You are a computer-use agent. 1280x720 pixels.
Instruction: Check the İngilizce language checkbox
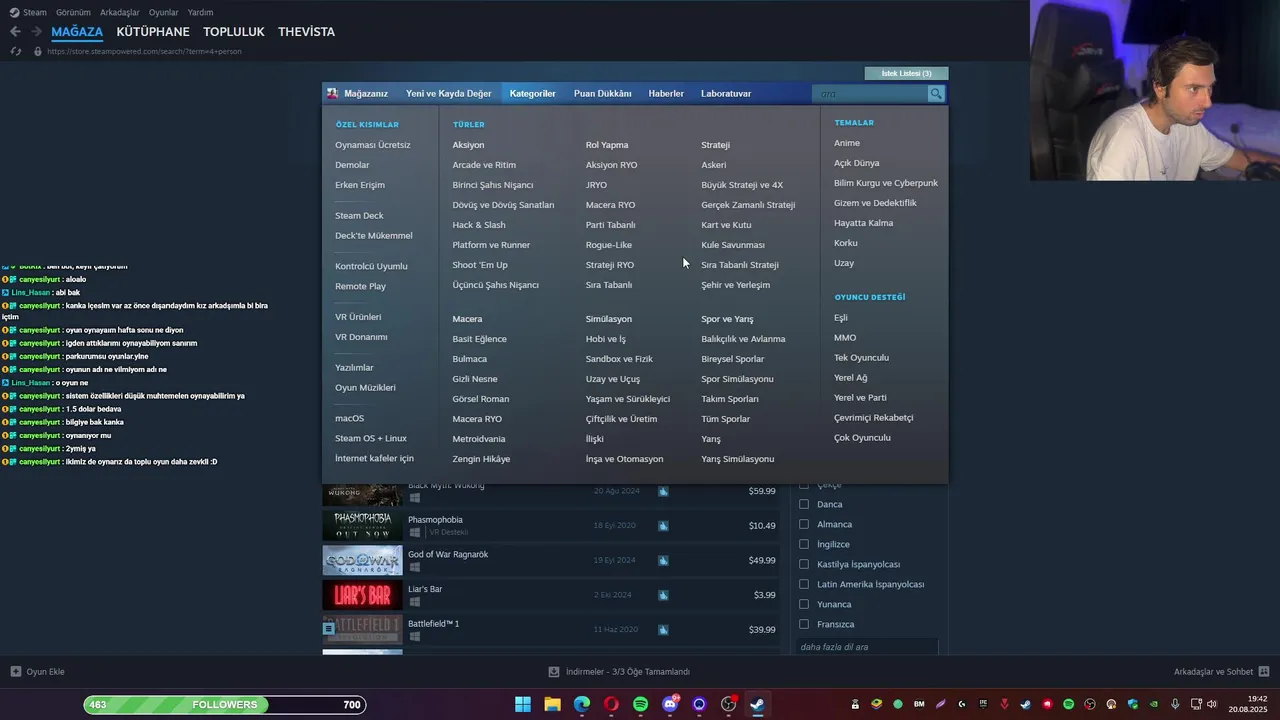pyautogui.click(x=803, y=544)
